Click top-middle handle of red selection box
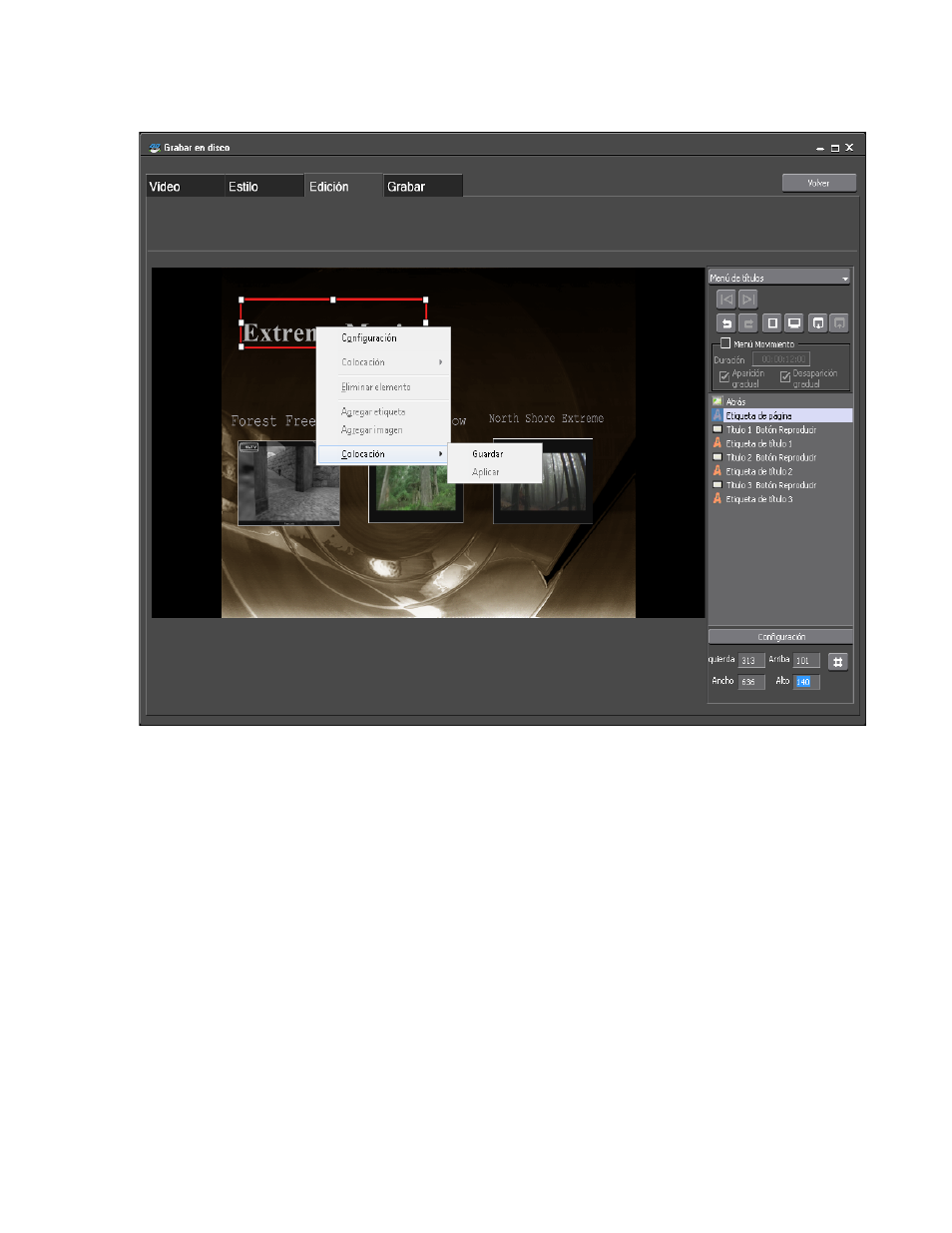Image resolution: width=952 pixels, height=1233 pixels. [x=333, y=299]
